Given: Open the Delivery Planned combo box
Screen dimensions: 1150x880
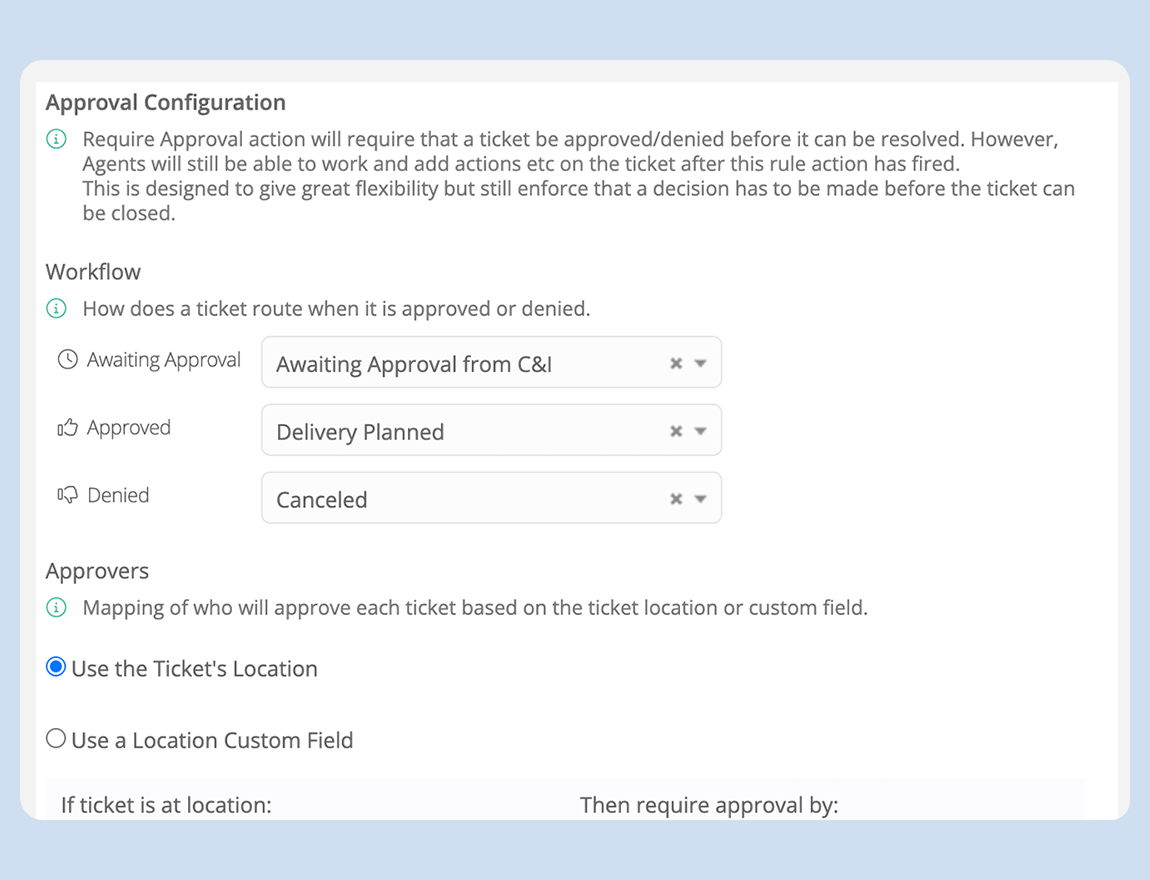Looking at the screenshot, I should coord(491,430).
